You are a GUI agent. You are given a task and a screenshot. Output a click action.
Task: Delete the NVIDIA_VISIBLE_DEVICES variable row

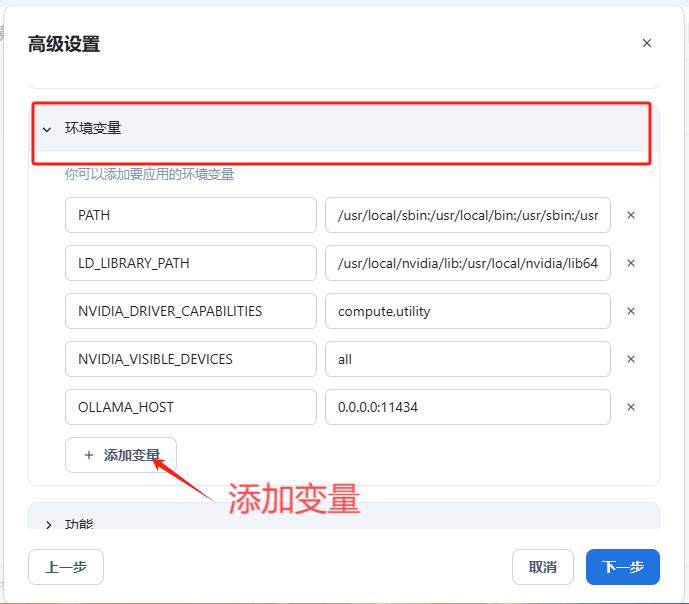631,359
